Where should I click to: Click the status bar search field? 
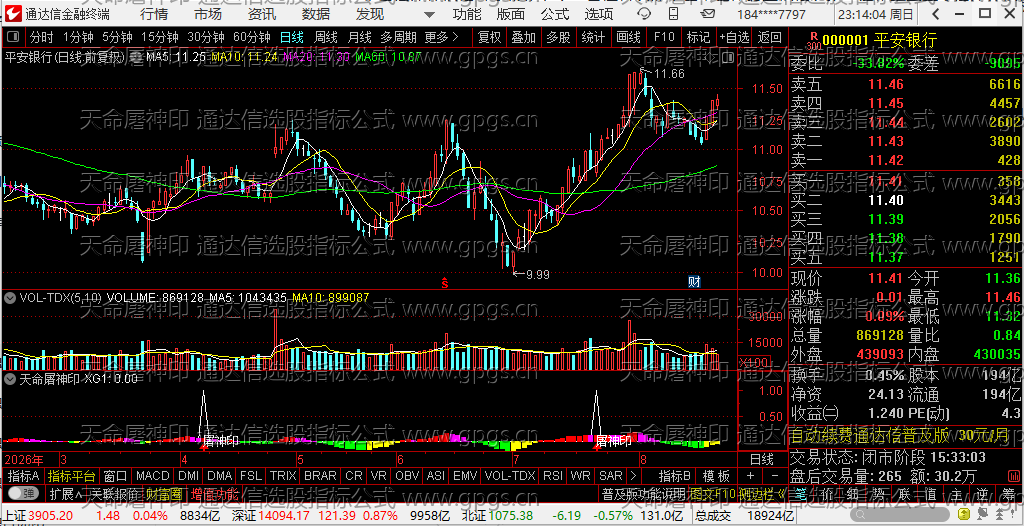coord(900,514)
